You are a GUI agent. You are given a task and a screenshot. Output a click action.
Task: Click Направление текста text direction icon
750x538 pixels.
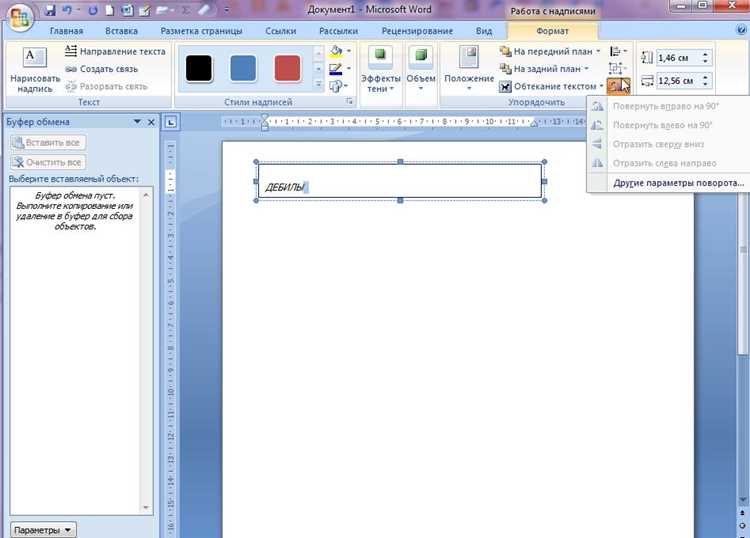point(71,51)
